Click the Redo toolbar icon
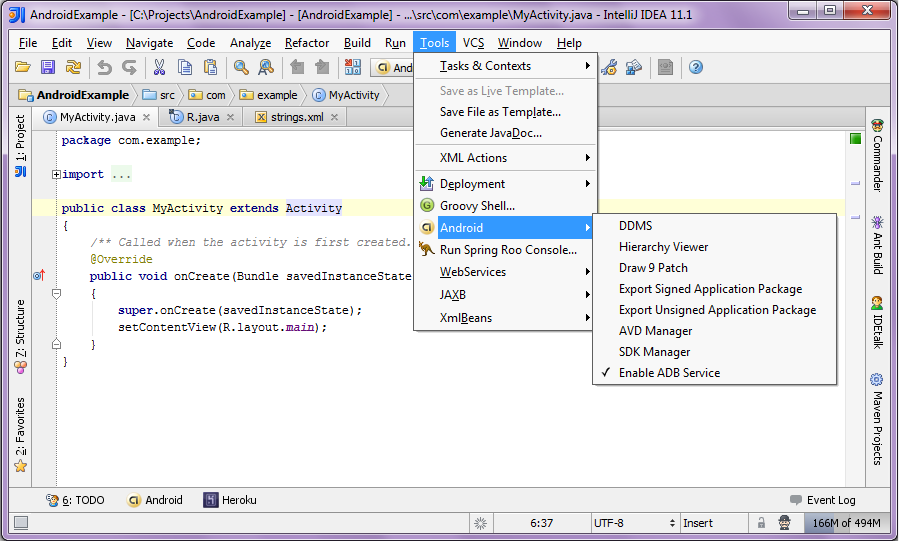This screenshot has width=899, height=541. coord(130,68)
